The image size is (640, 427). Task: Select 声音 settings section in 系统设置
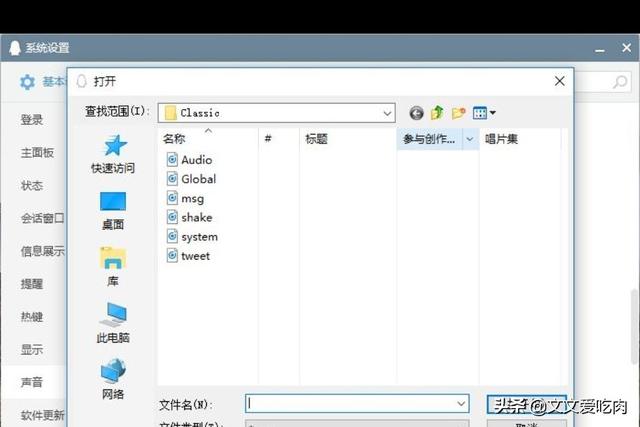point(32,383)
